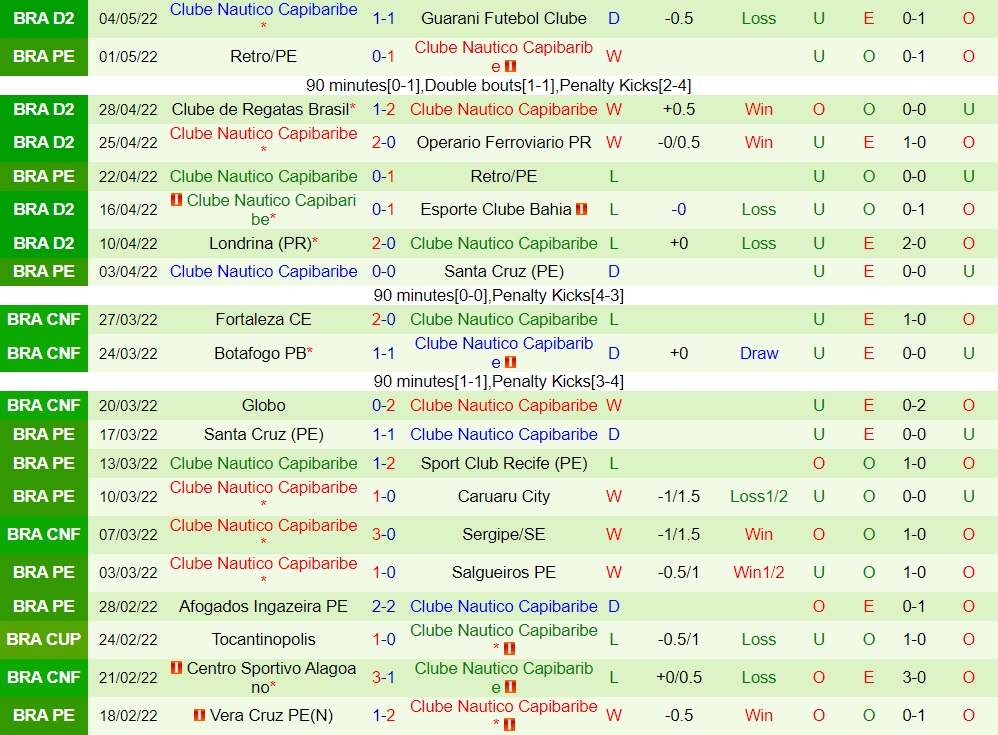Click date 28/02/22
Screen dimensions: 998x735
[128, 607]
